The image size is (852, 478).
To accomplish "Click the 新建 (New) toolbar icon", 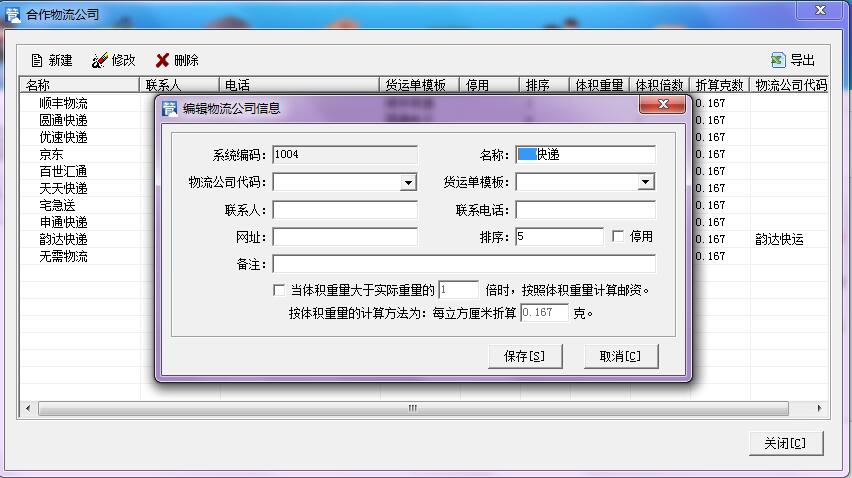I will (x=37, y=60).
